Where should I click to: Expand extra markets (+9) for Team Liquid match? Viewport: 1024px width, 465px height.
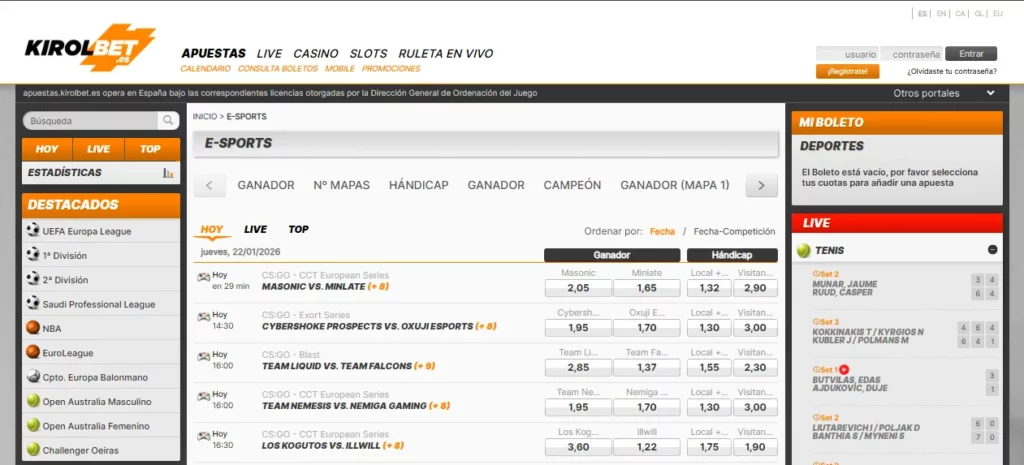(424, 366)
